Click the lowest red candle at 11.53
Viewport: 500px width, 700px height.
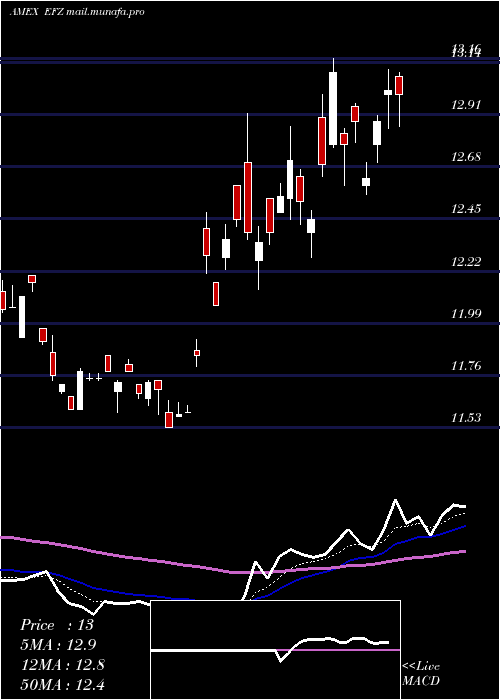(x=169, y=420)
